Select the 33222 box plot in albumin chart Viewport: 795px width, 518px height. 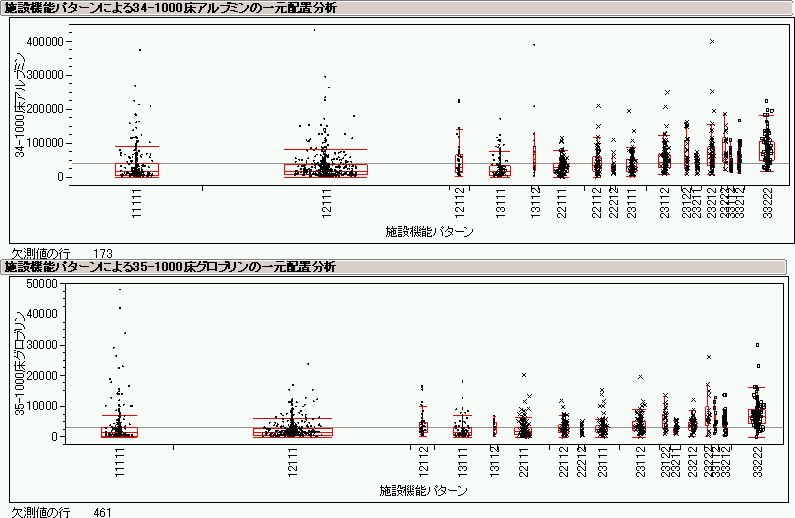(x=766, y=150)
